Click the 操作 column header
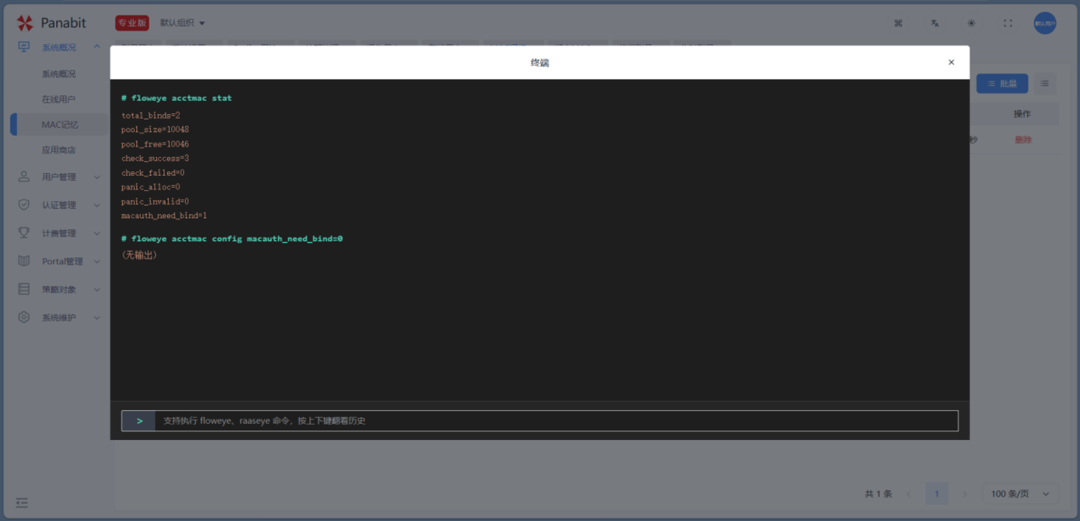 [x=1022, y=114]
